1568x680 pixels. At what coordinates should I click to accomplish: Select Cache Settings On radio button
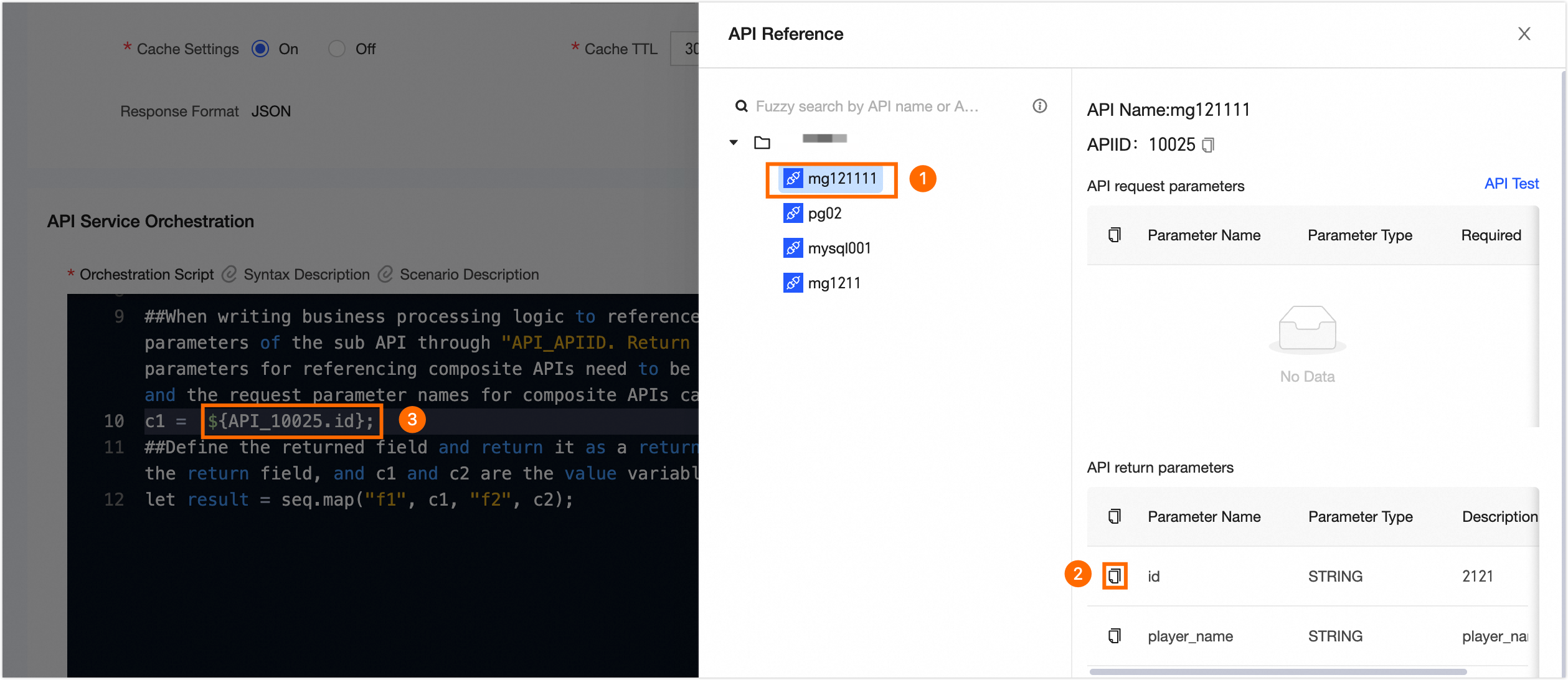260,49
